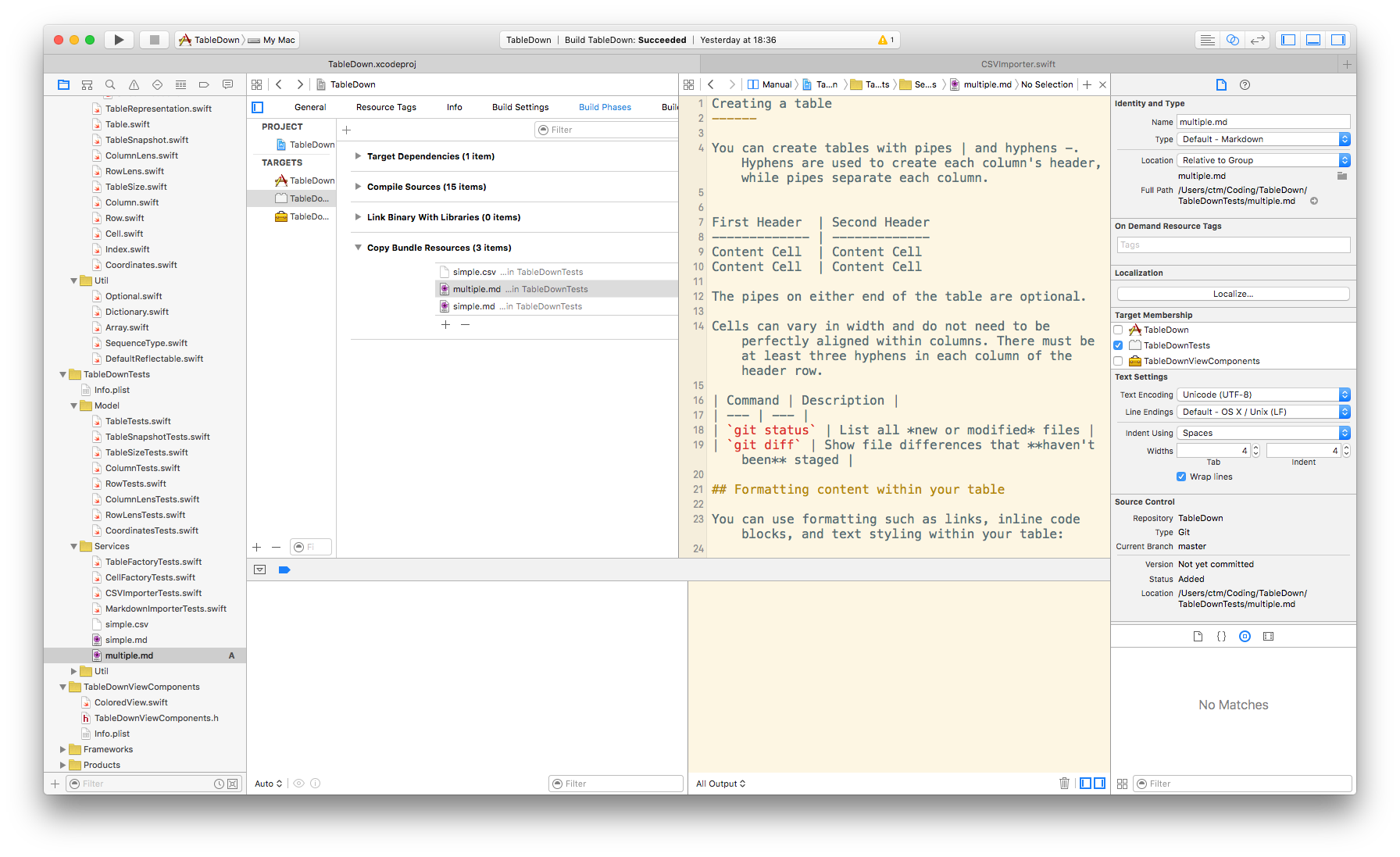1400x857 pixels.
Task: Clear the console with the trash icon
Action: [1064, 783]
